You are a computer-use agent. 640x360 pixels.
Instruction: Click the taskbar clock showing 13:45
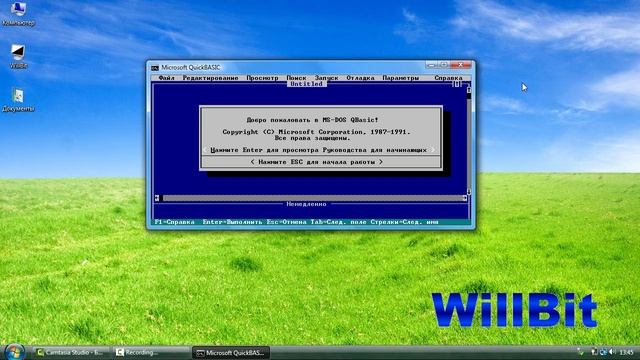(x=627, y=352)
